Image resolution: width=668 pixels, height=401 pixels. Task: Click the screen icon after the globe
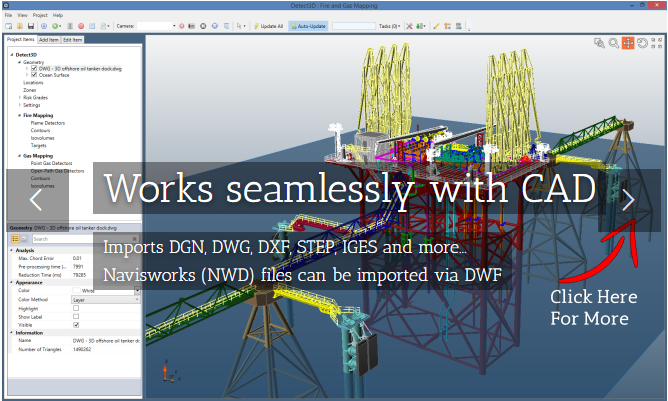coord(226,26)
